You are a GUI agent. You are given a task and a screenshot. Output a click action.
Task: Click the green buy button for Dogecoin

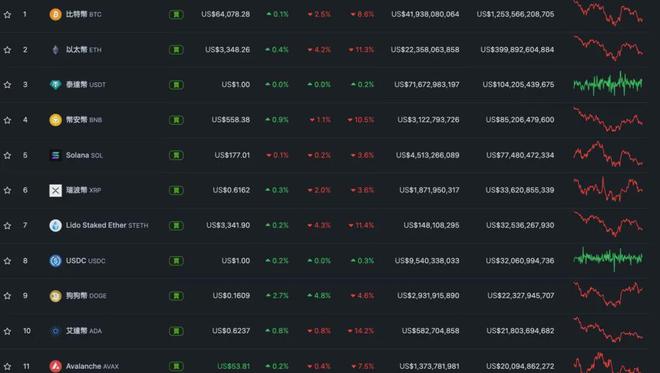(x=176, y=296)
